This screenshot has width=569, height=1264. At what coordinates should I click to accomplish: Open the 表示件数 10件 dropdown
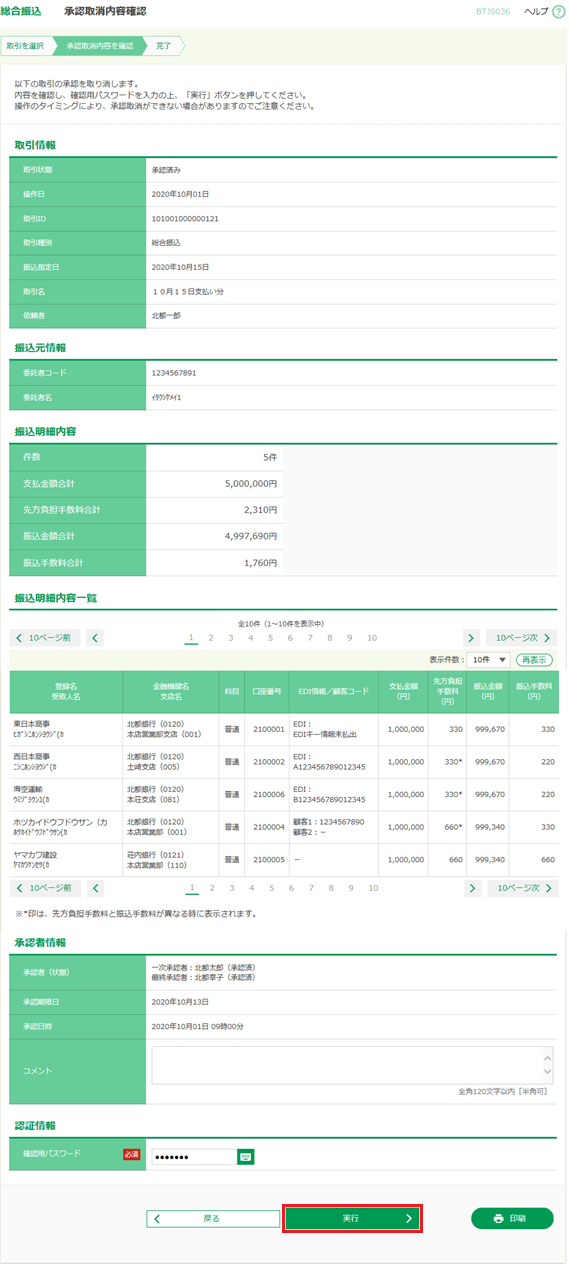coord(490,660)
